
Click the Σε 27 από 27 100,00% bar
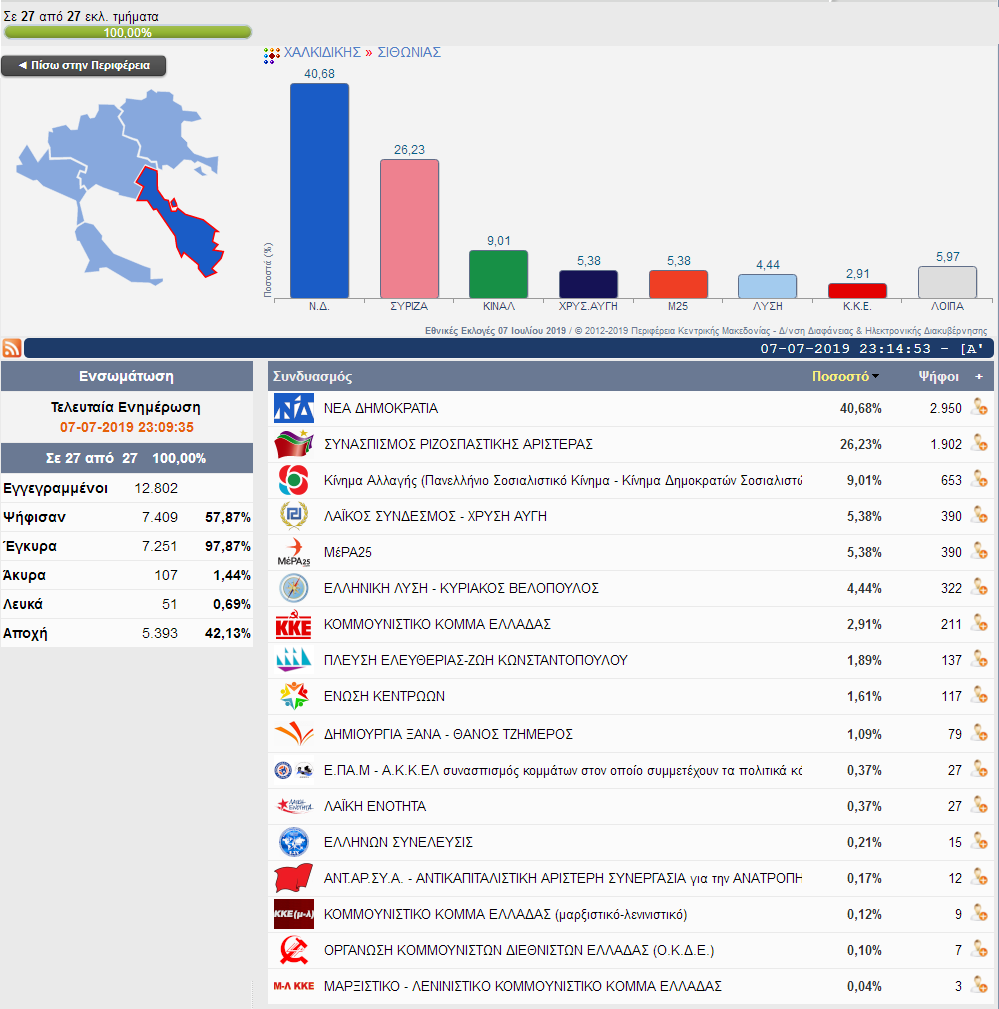pyautogui.click(x=127, y=458)
